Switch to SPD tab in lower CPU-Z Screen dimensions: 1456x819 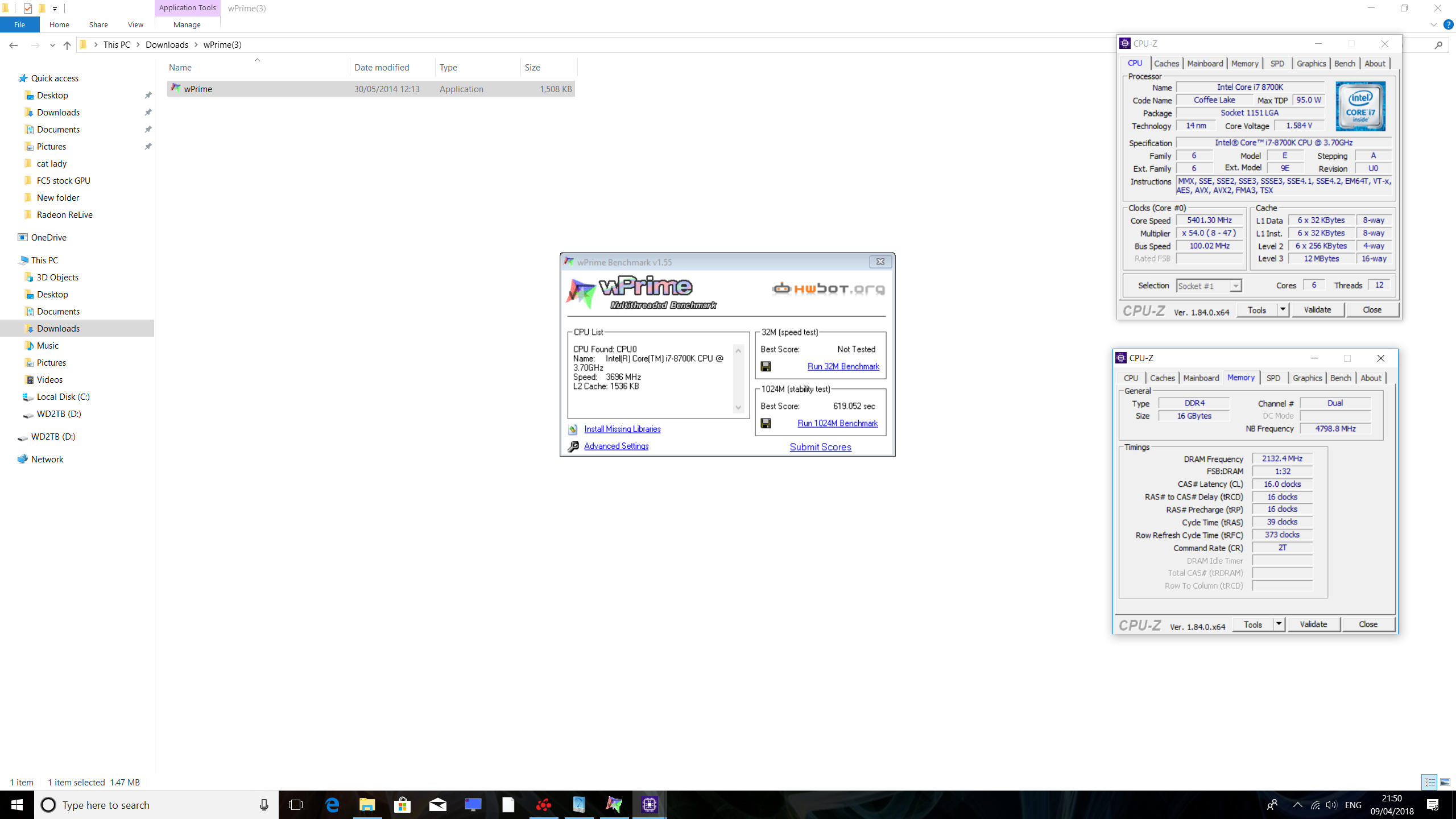(1274, 378)
